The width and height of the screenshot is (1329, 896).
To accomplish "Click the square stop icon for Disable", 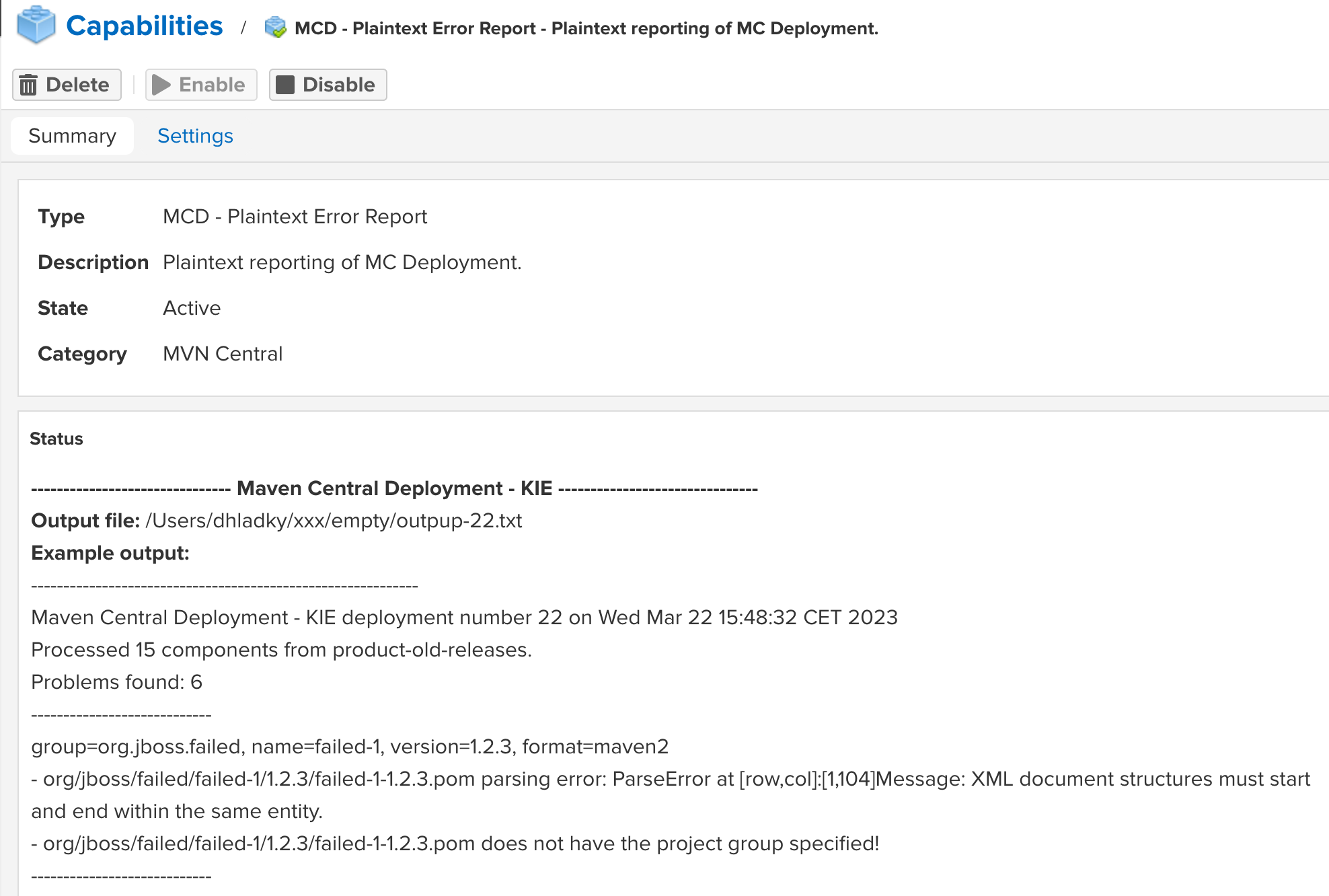I will point(285,85).
